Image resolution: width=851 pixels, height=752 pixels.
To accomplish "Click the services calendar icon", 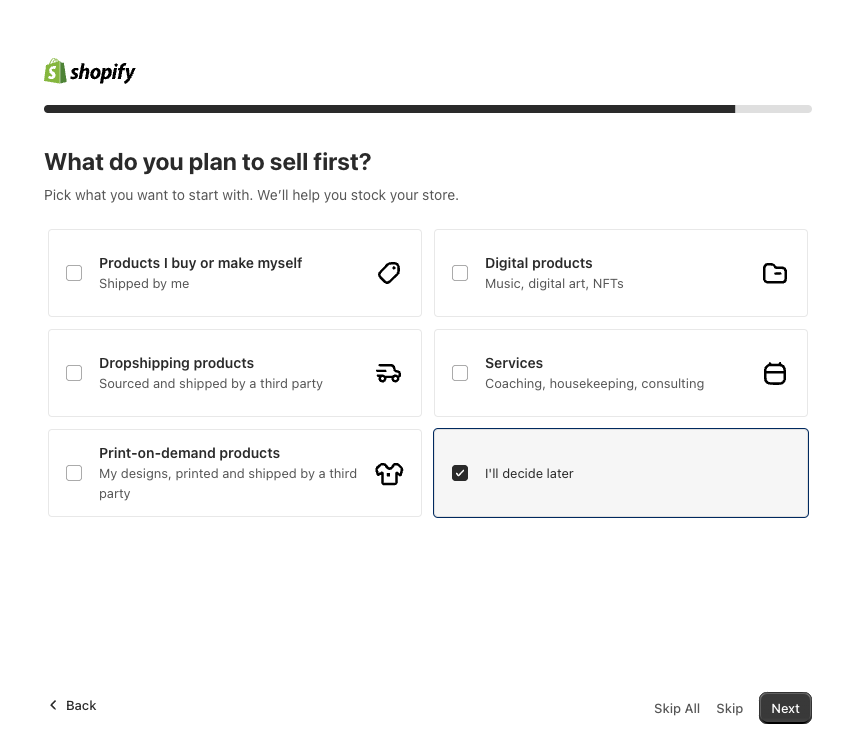I will [775, 373].
